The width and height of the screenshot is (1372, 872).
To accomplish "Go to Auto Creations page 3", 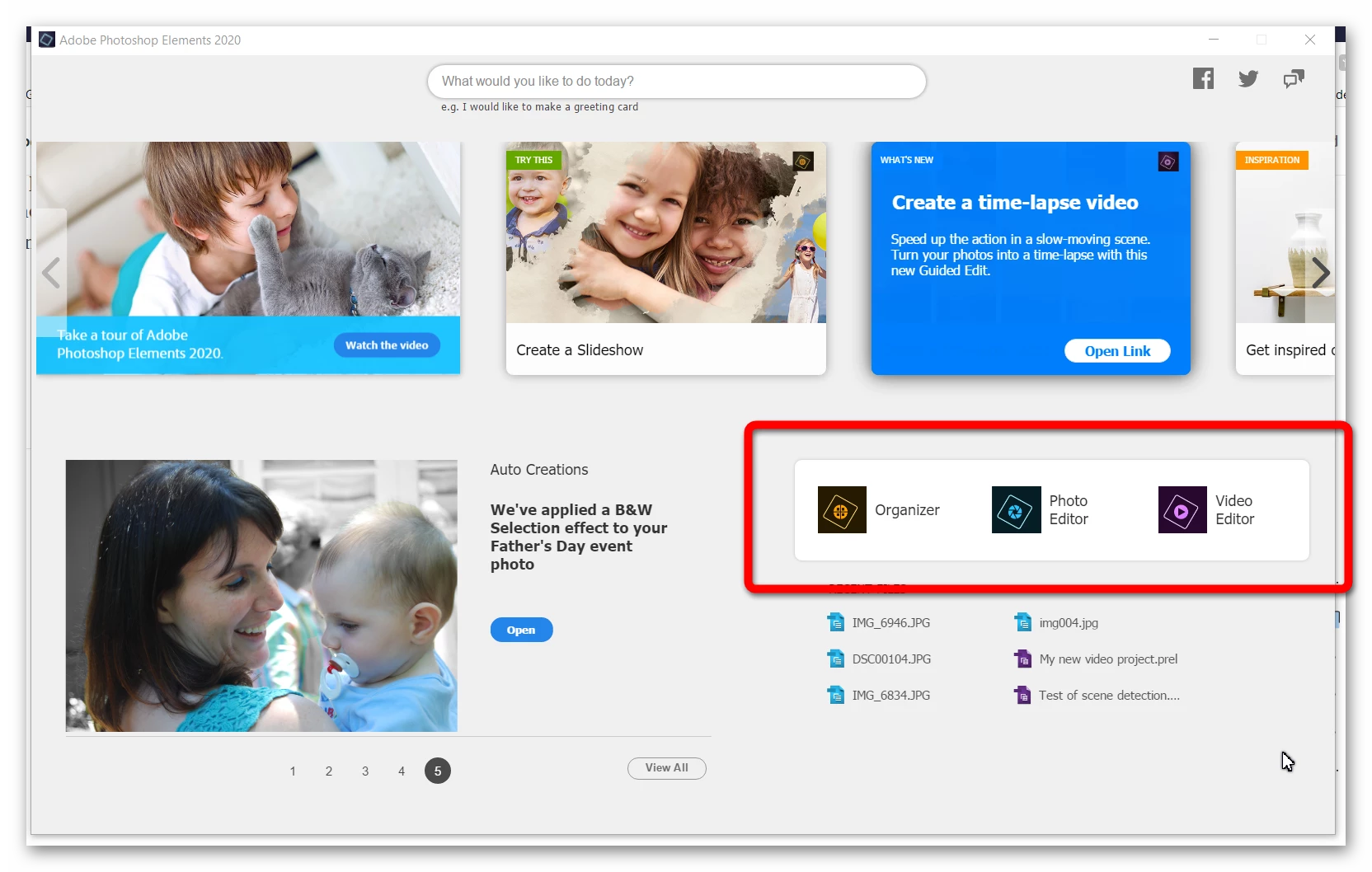I will point(365,771).
